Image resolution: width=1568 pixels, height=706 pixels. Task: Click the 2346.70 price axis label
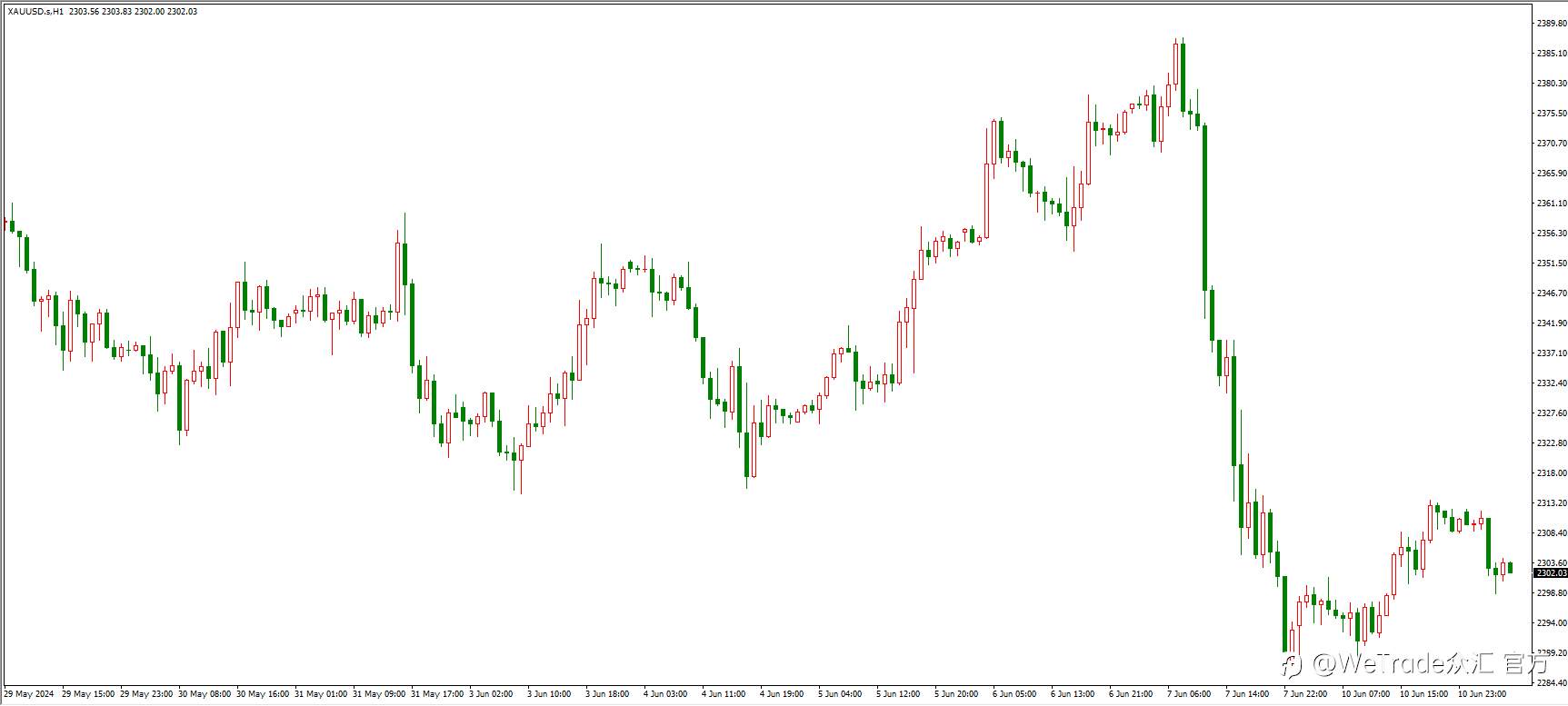pos(1551,293)
